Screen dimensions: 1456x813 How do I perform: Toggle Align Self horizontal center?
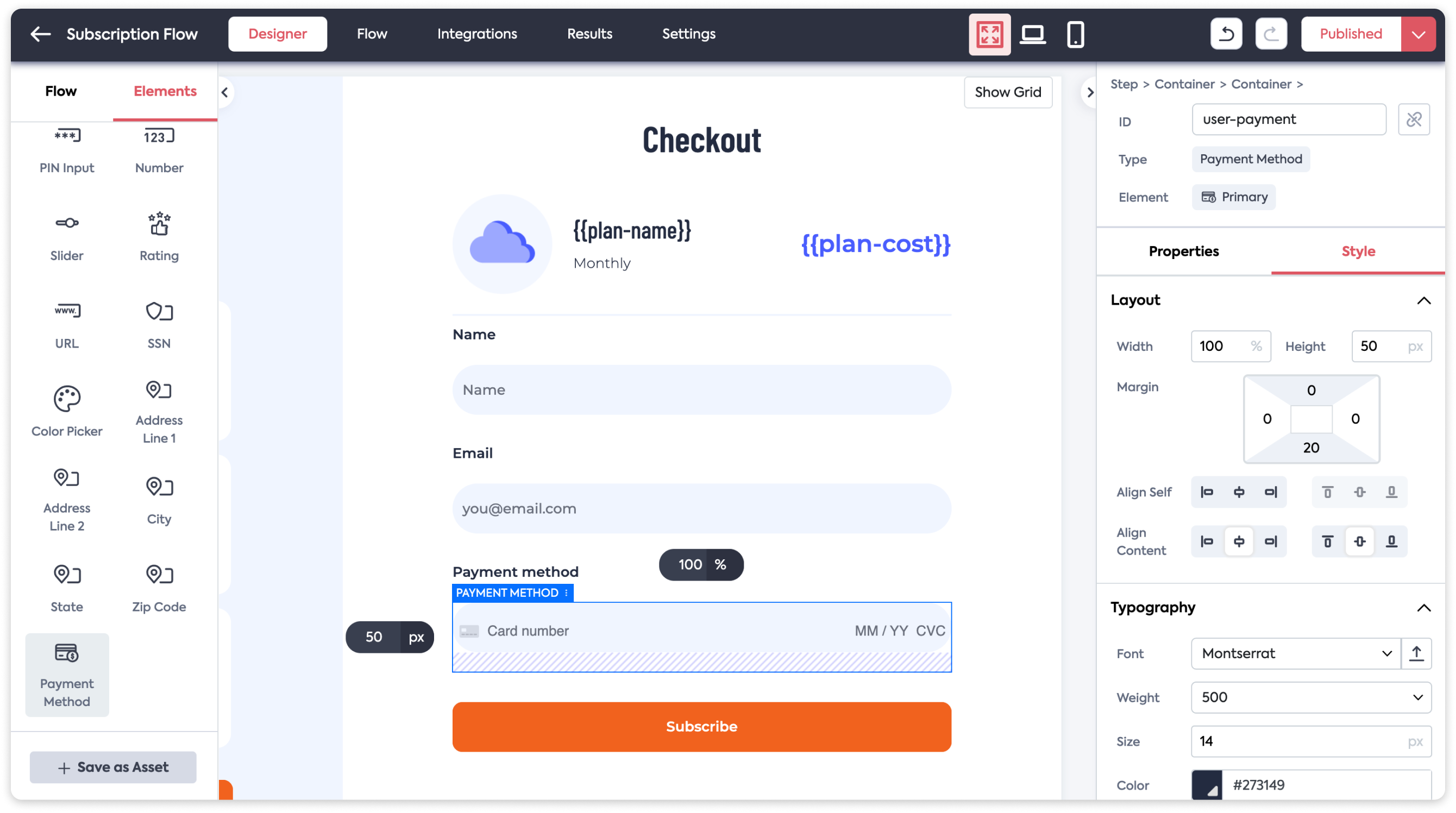click(x=1238, y=492)
